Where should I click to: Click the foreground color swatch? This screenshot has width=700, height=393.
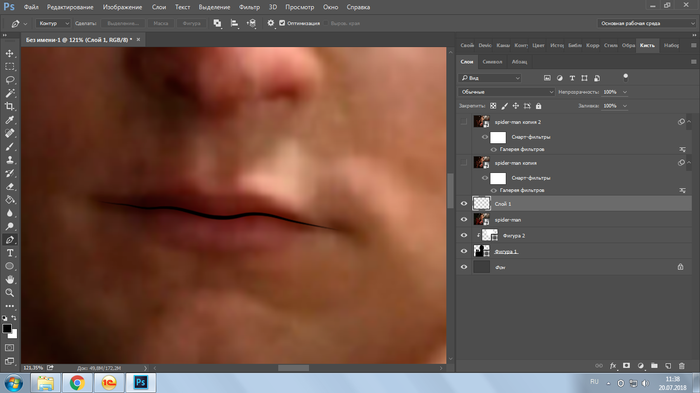(x=7, y=329)
